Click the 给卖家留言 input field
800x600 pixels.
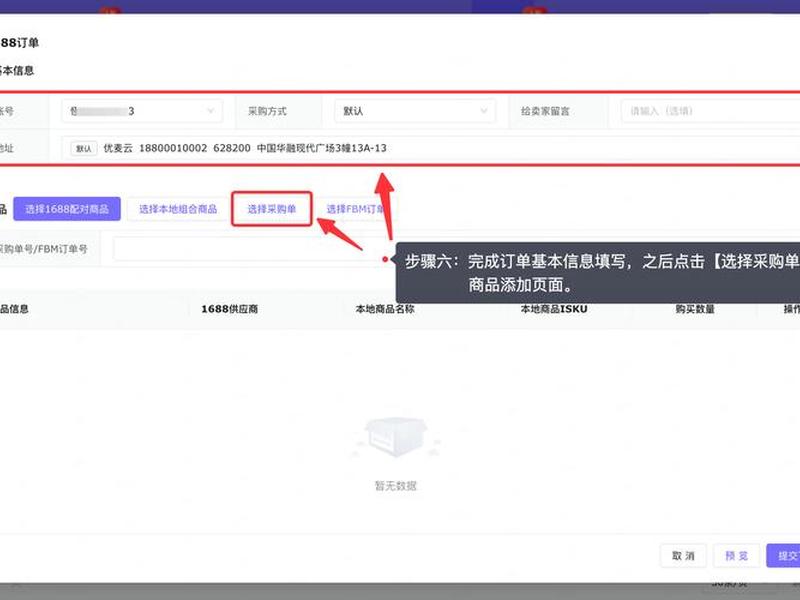(710, 111)
